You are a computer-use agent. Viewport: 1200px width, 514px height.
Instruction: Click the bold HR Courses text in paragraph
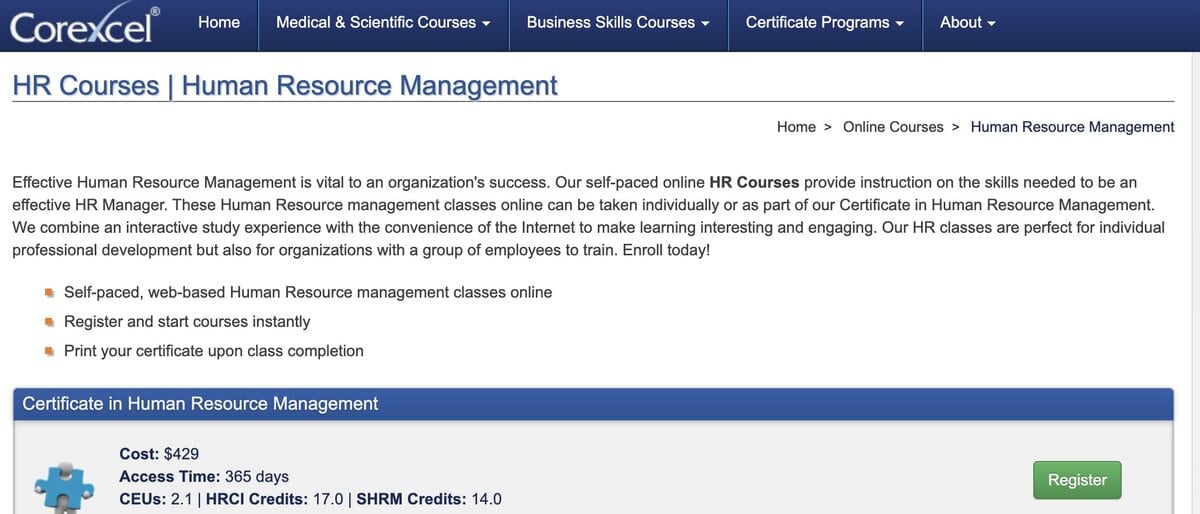754,183
